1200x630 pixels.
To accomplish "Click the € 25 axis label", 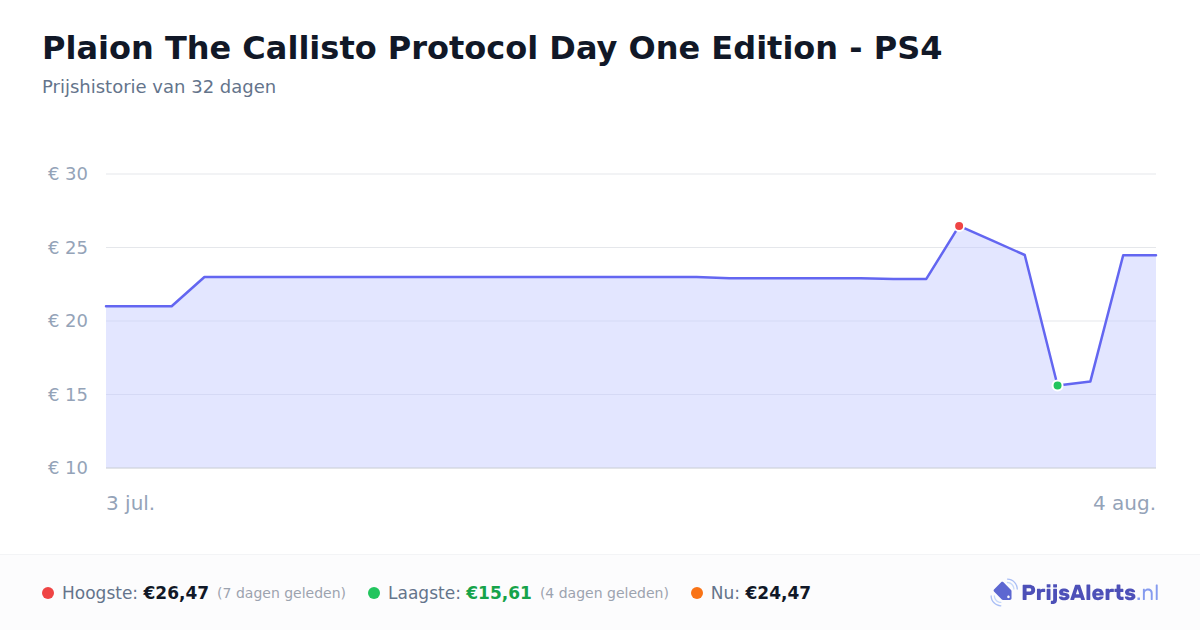I will [68, 248].
